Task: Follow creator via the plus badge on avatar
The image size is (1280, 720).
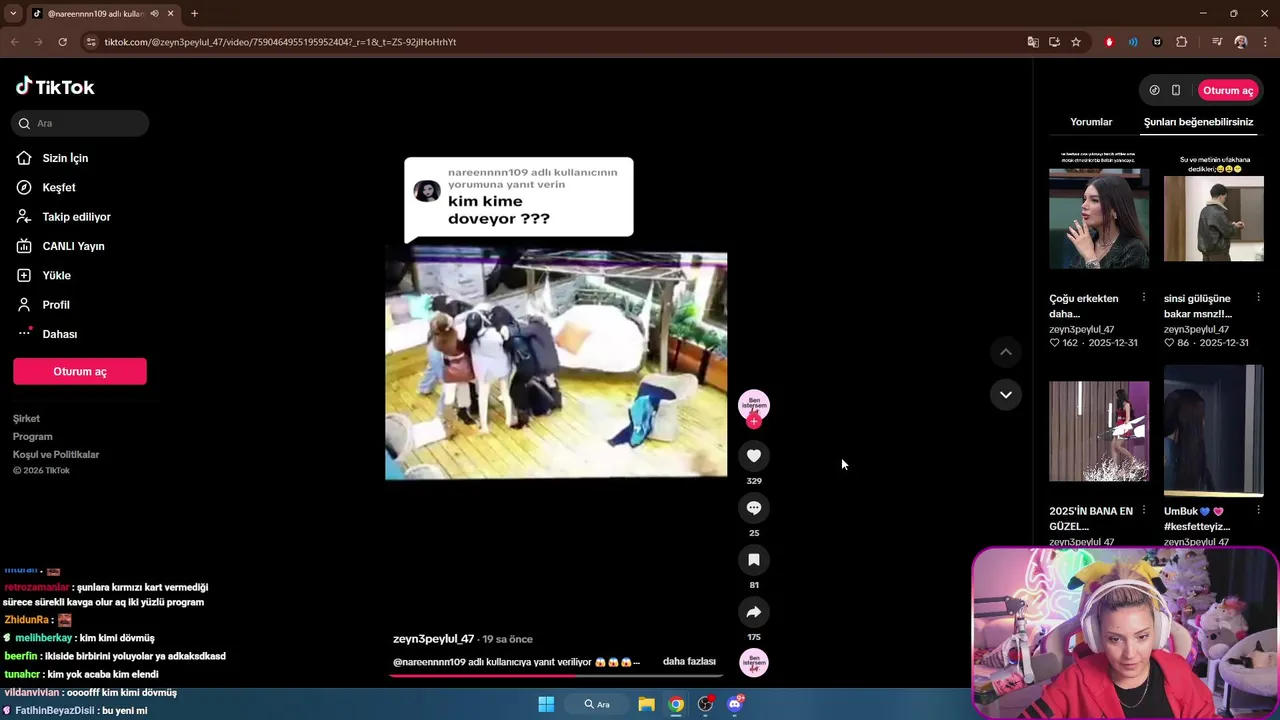Action: (x=754, y=421)
